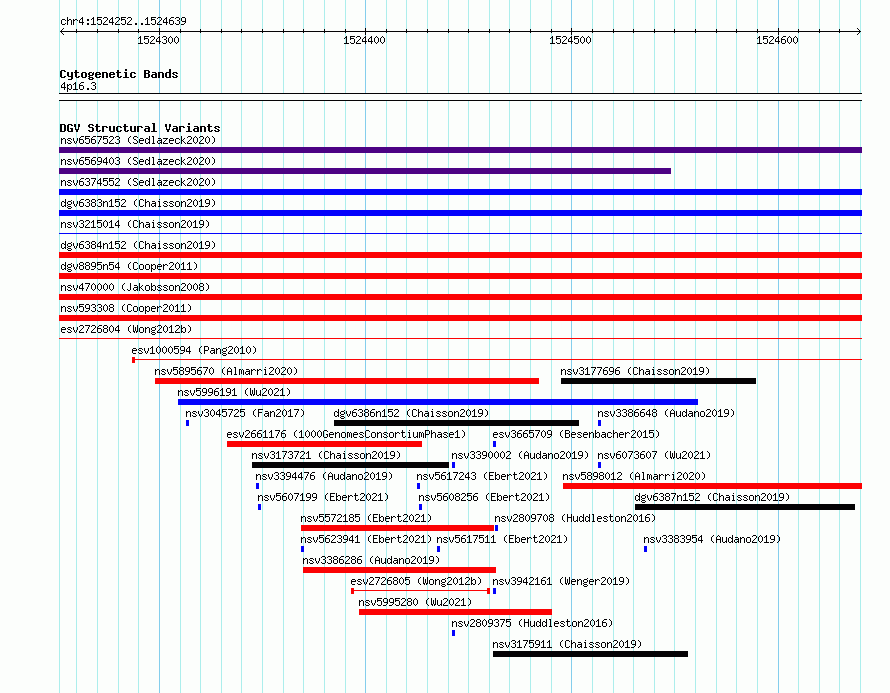This screenshot has height=693, width=890.
Task: Select nsv3175911 (Chaisson2019) label
Action: 567,644
